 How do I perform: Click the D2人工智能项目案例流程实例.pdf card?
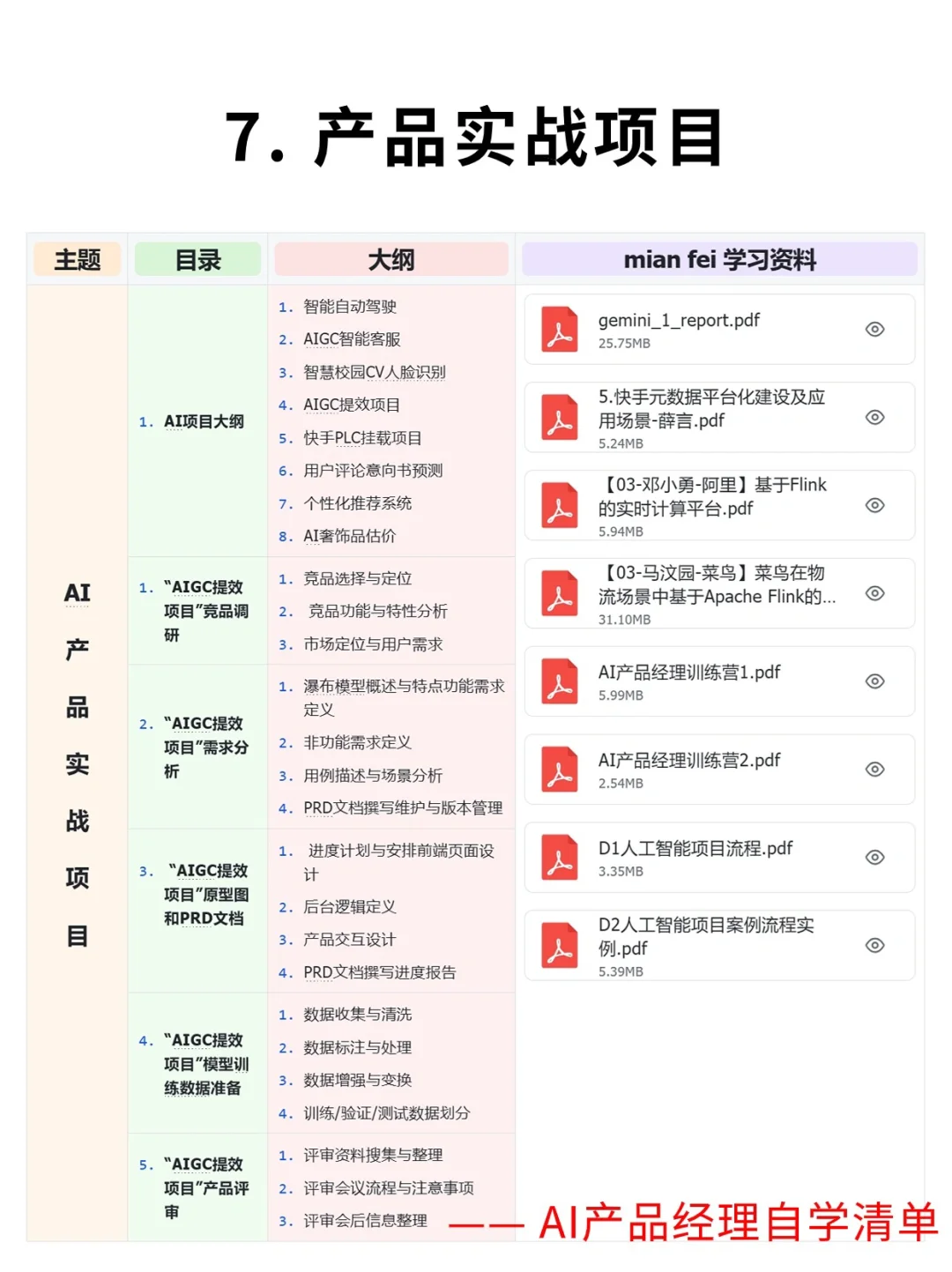[x=718, y=946]
